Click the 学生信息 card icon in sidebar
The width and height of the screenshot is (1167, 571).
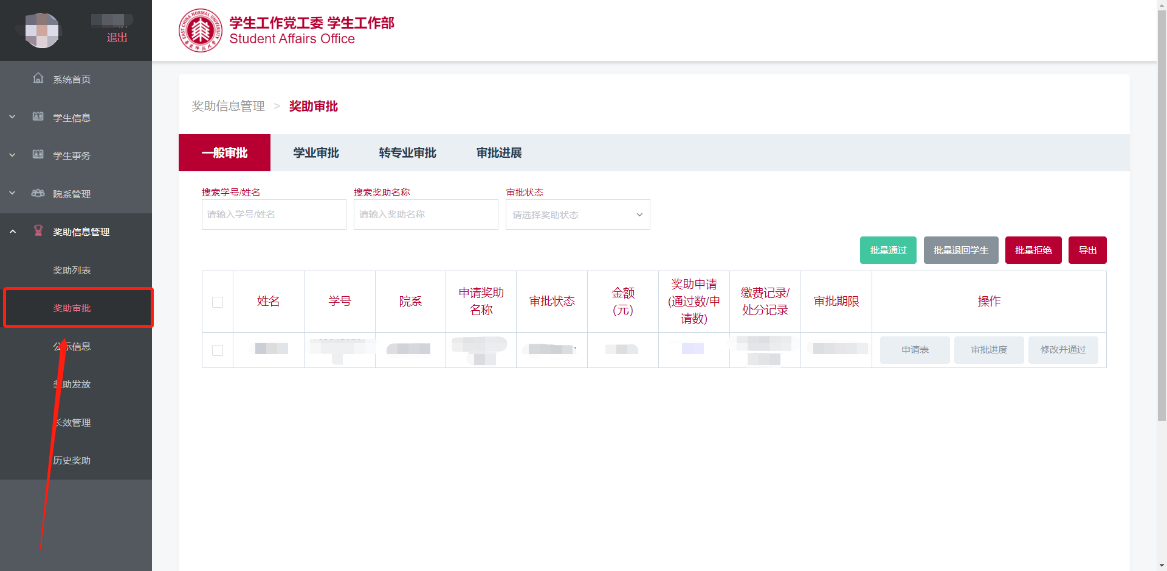click(38, 117)
